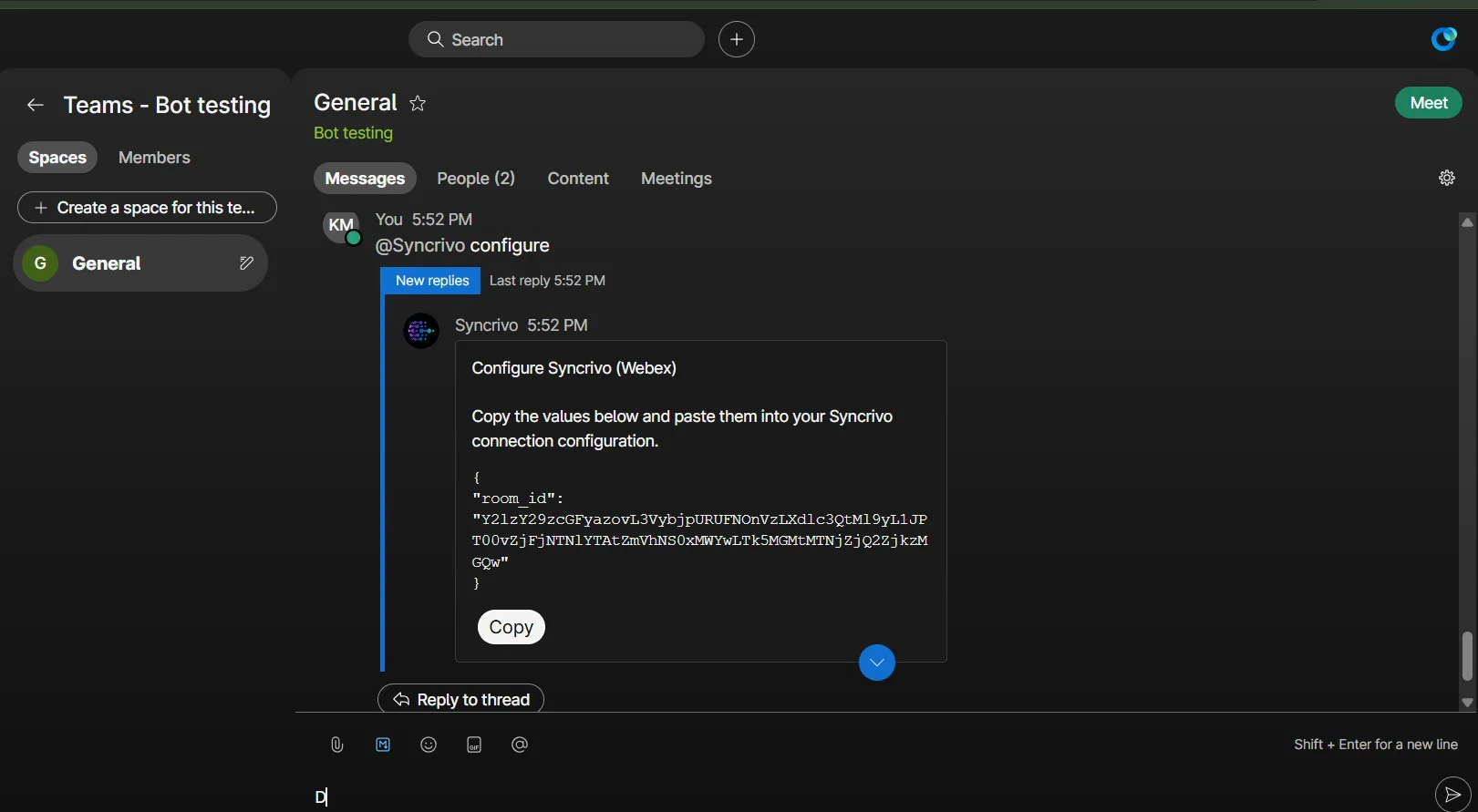Send the message with the send arrow
The width and height of the screenshot is (1478, 812).
(x=1452, y=795)
